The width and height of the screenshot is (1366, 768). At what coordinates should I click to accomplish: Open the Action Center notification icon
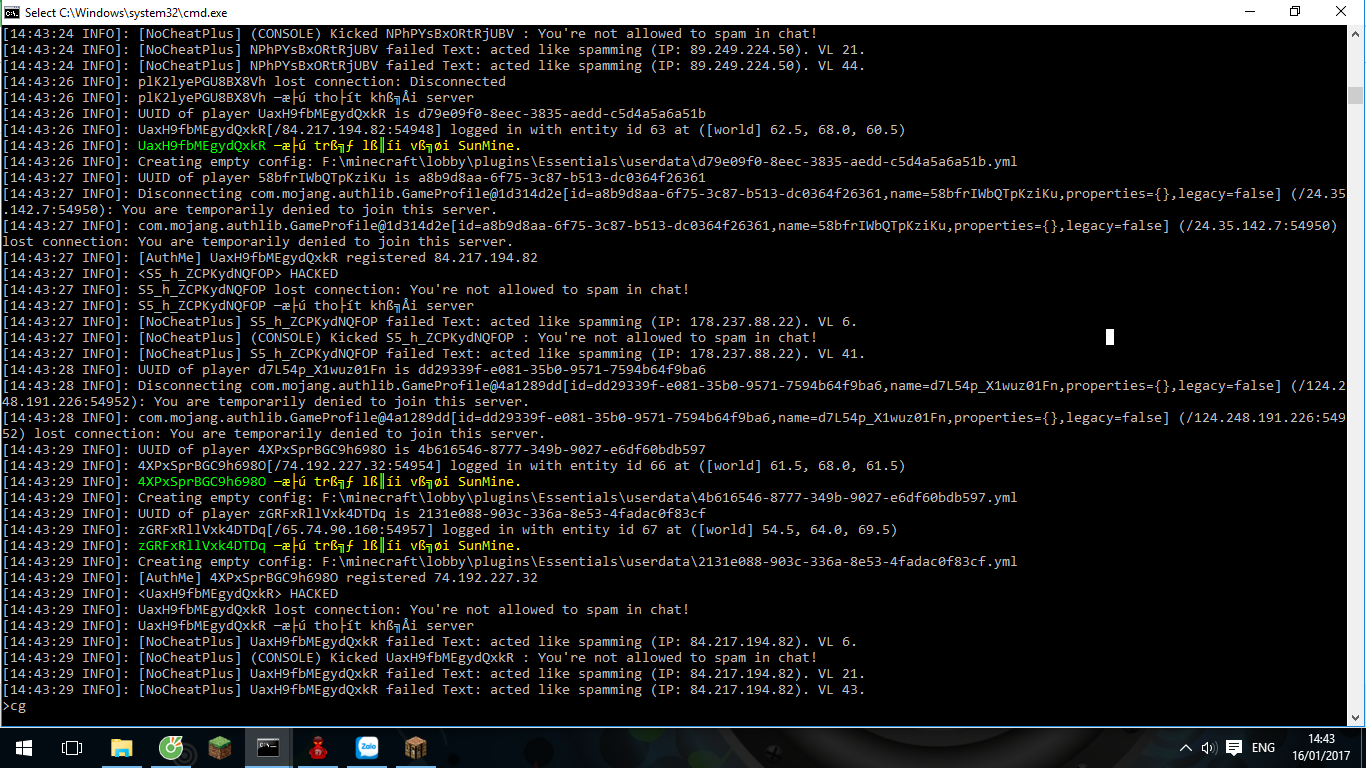point(1234,748)
